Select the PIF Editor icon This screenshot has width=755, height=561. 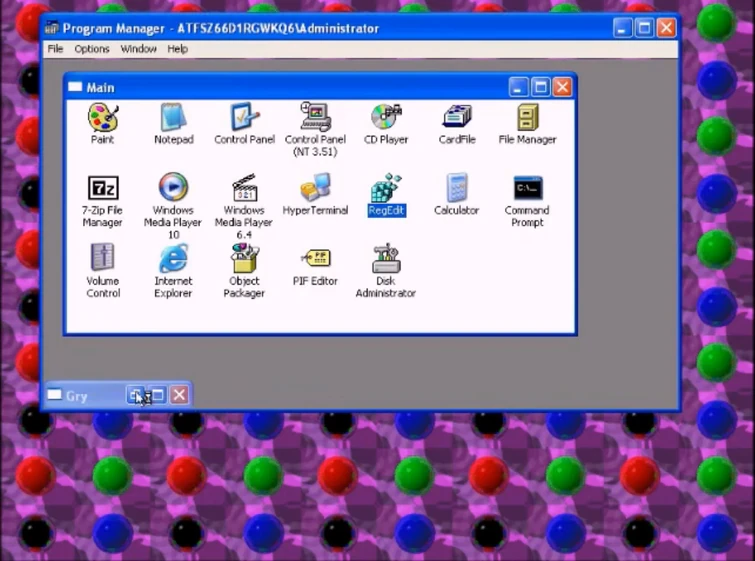click(315, 258)
